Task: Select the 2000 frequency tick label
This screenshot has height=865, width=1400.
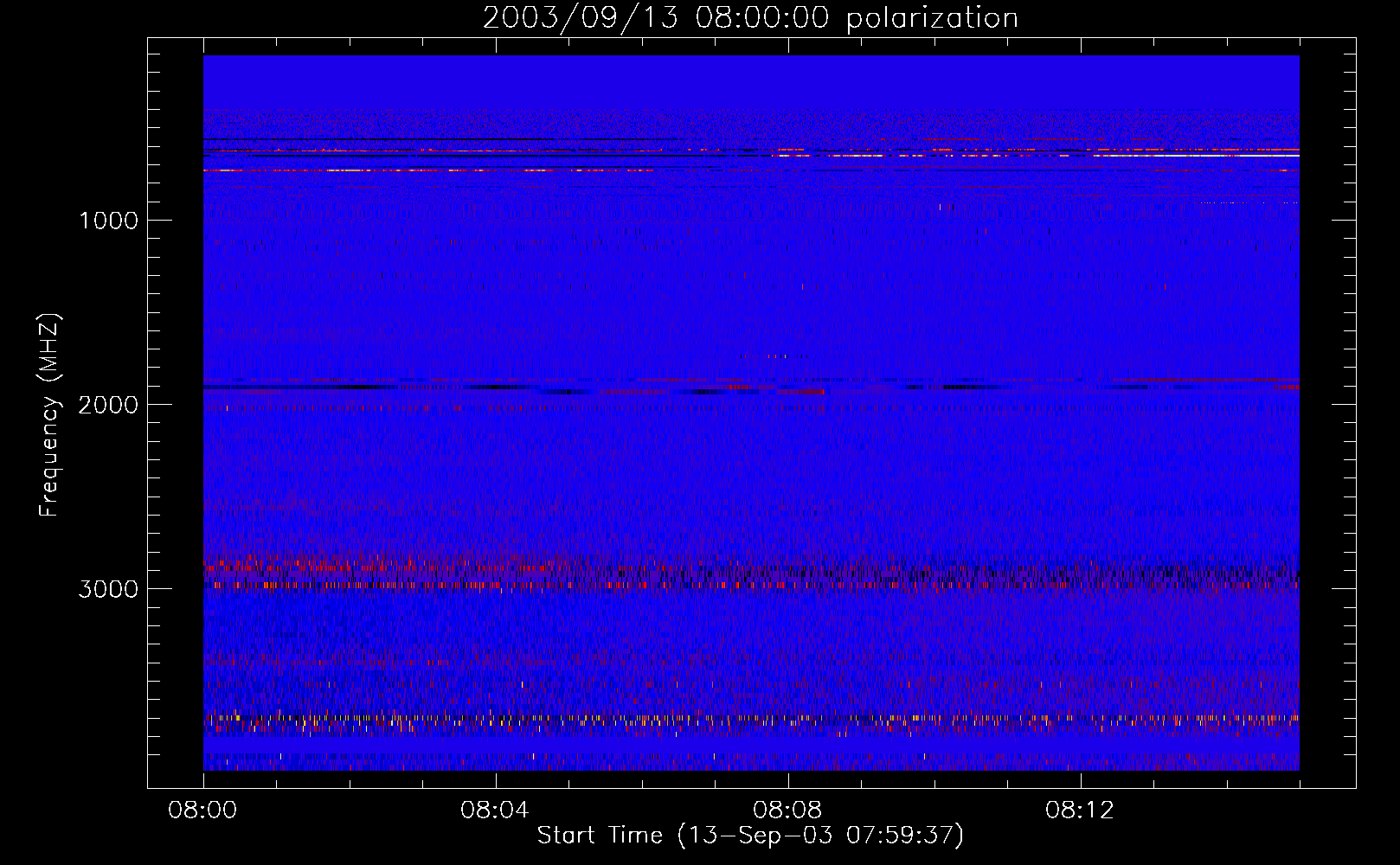Action: coord(109,405)
